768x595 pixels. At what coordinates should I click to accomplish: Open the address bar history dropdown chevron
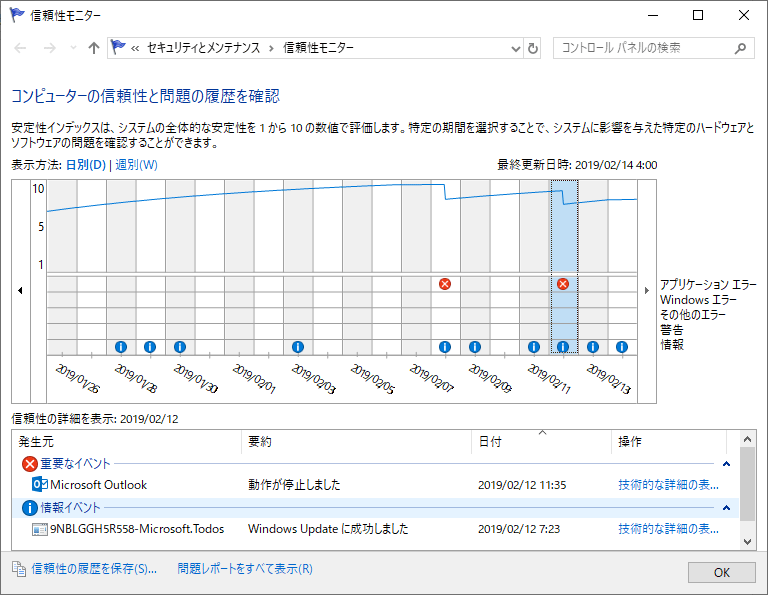pyautogui.click(x=515, y=48)
